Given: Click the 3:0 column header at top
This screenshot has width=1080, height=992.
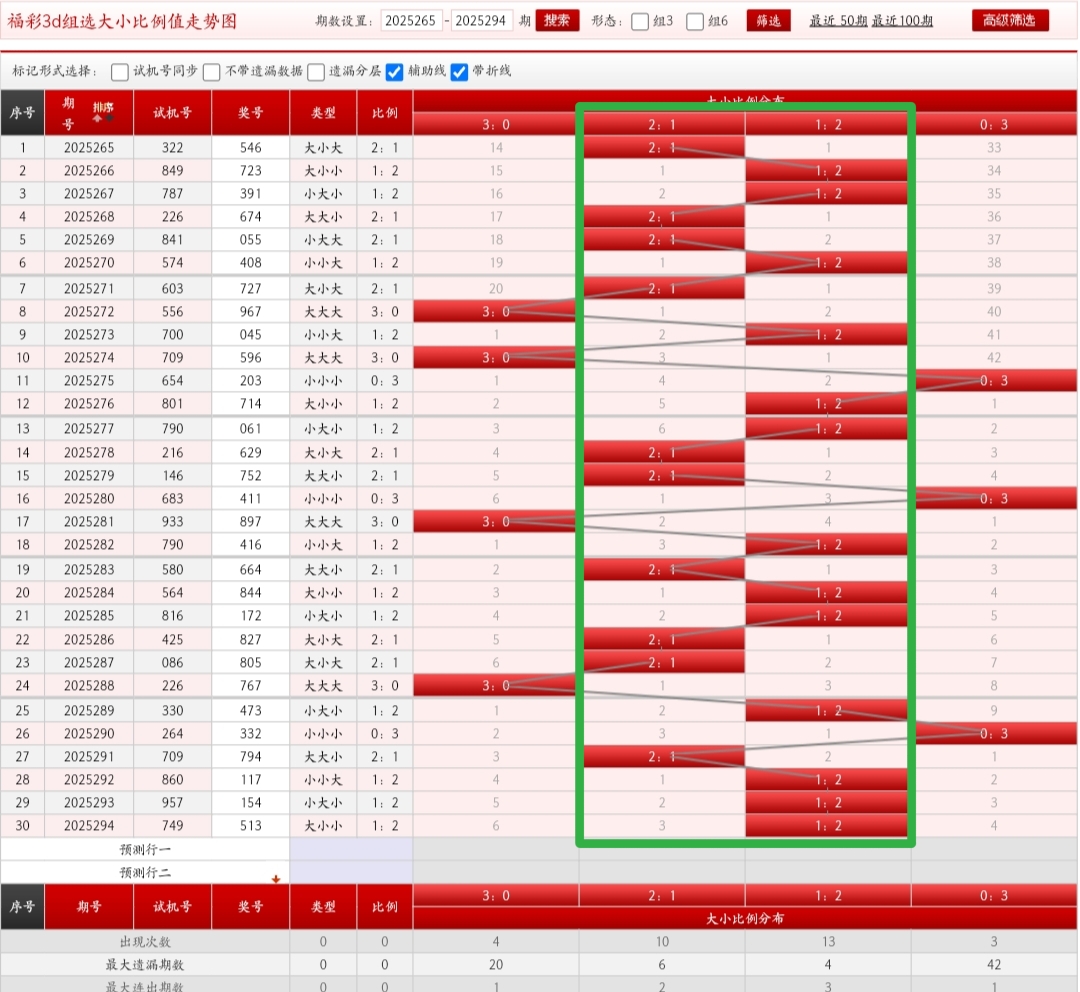Looking at the screenshot, I should click(496, 123).
